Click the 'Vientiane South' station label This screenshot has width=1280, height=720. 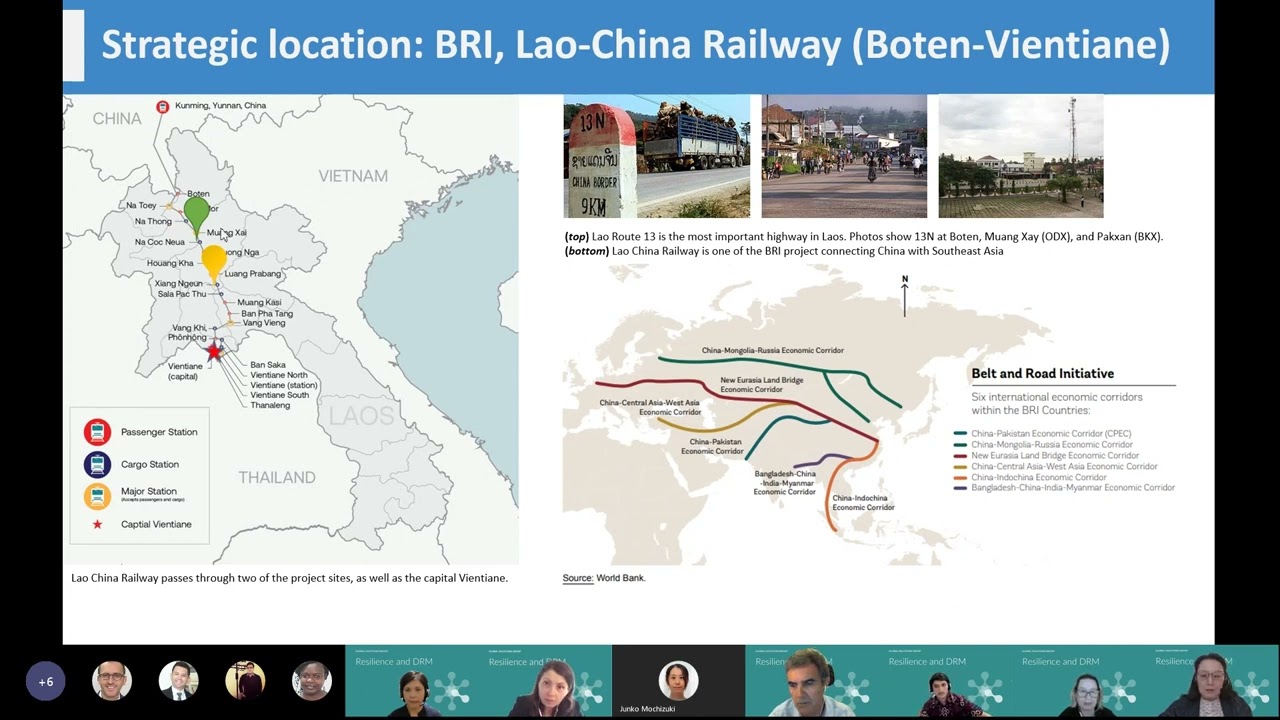(x=280, y=395)
